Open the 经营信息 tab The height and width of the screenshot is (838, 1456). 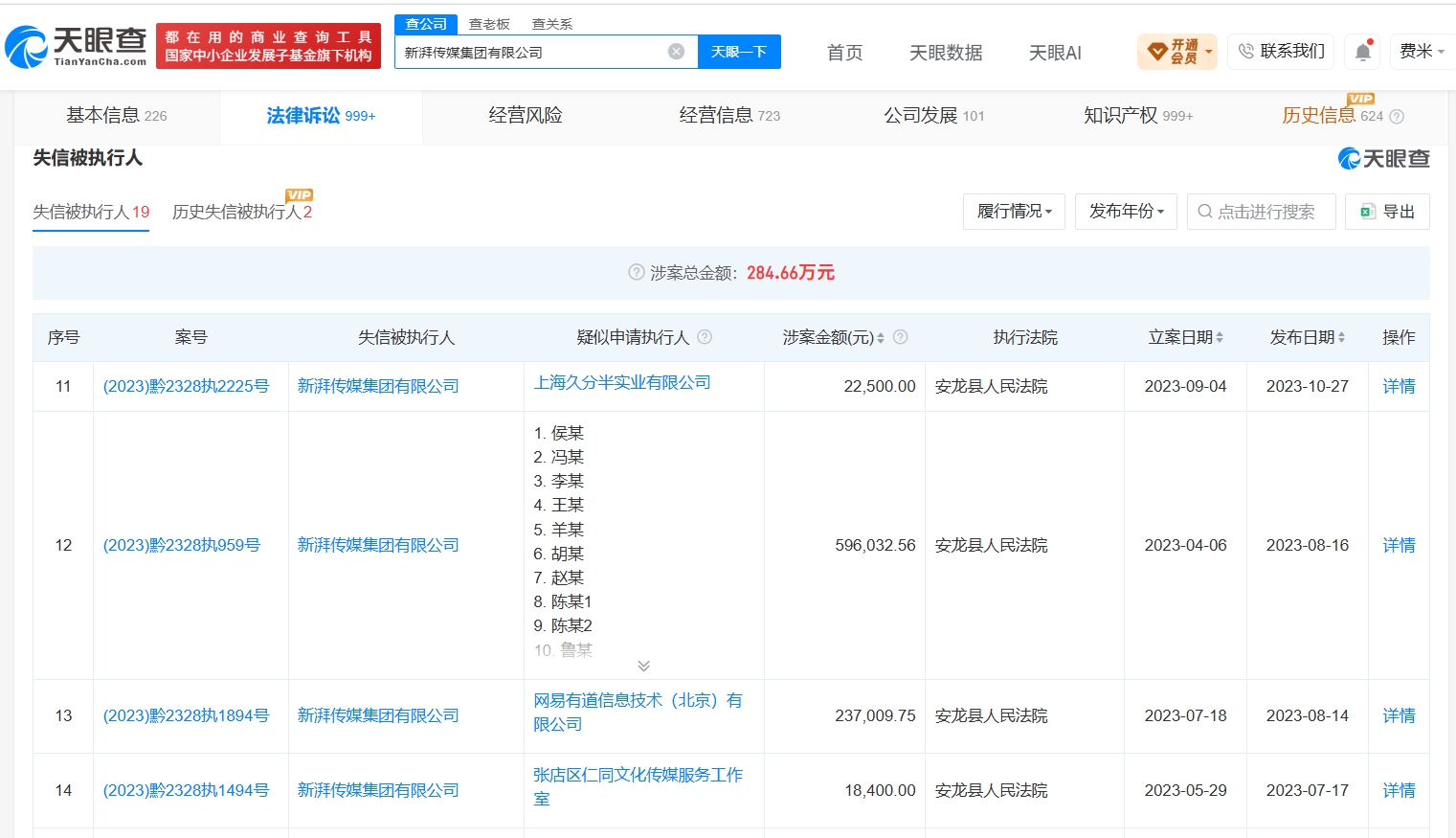click(729, 116)
